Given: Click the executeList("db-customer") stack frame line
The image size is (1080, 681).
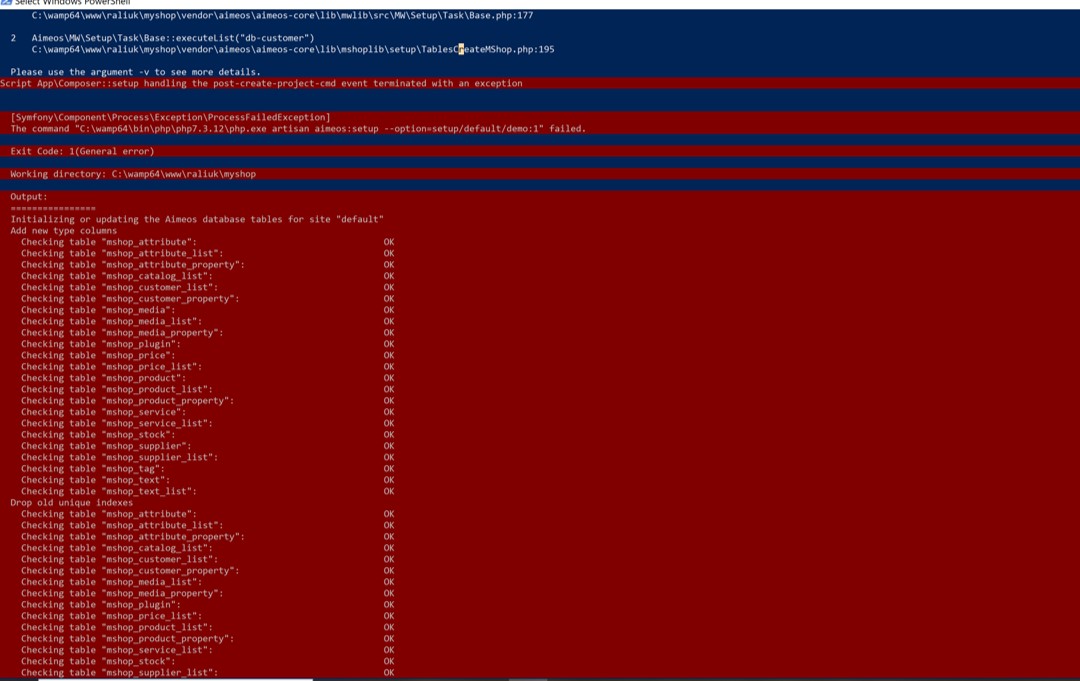Looking at the screenshot, I should (173, 38).
